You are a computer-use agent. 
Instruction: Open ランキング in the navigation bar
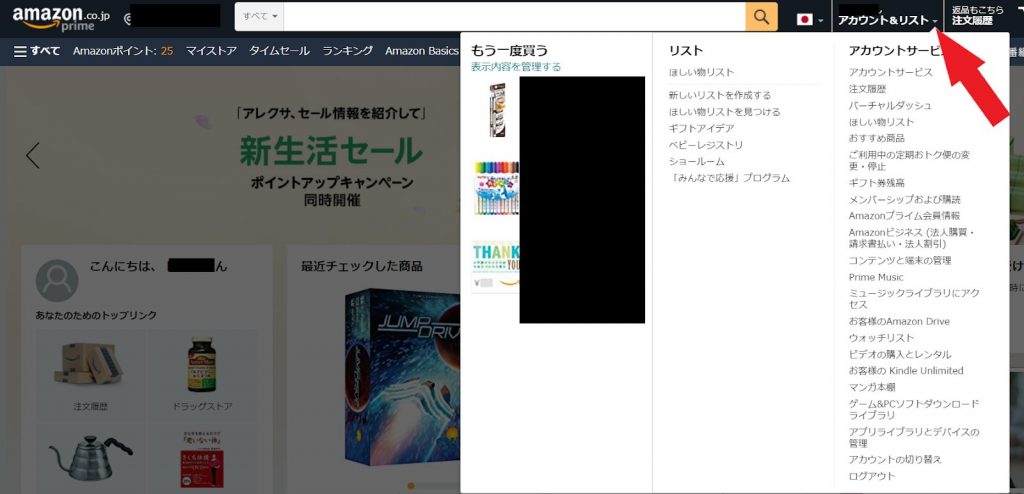(347, 51)
